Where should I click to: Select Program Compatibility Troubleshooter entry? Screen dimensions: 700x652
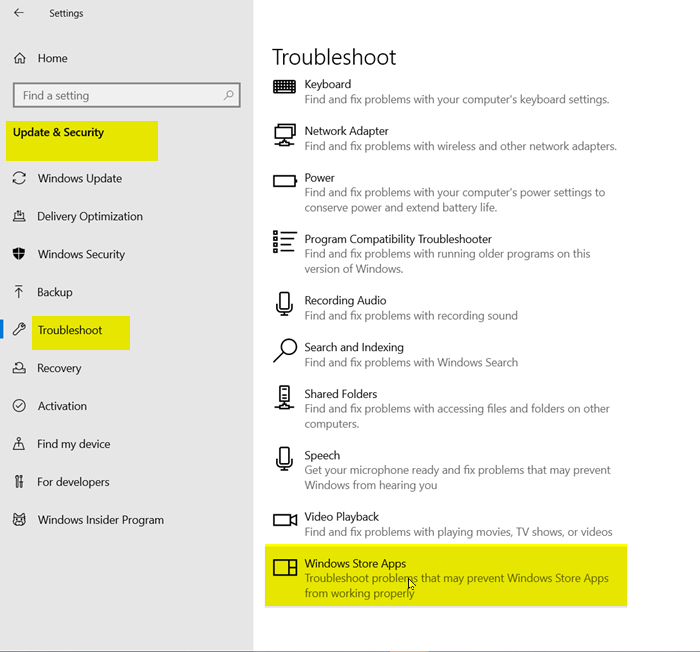click(398, 239)
